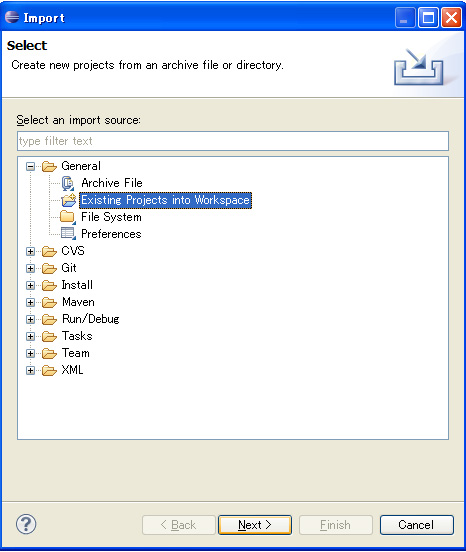Click the XML folder icon
This screenshot has height=552, width=466.
point(49,370)
